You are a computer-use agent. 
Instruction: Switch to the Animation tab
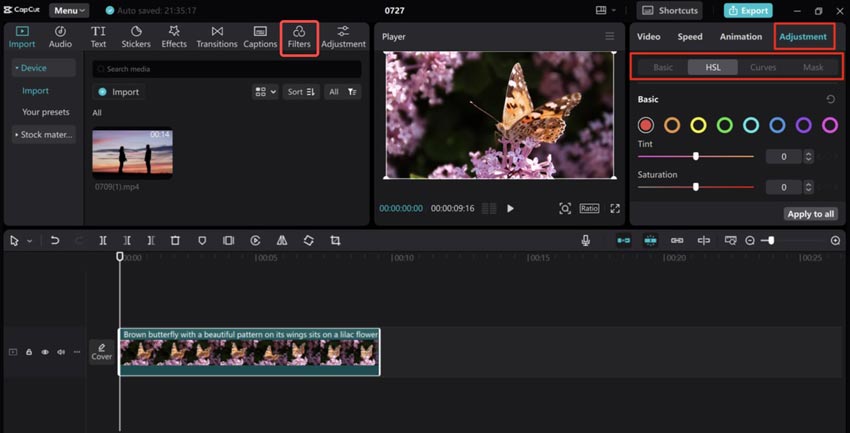[x=740, y=37]
